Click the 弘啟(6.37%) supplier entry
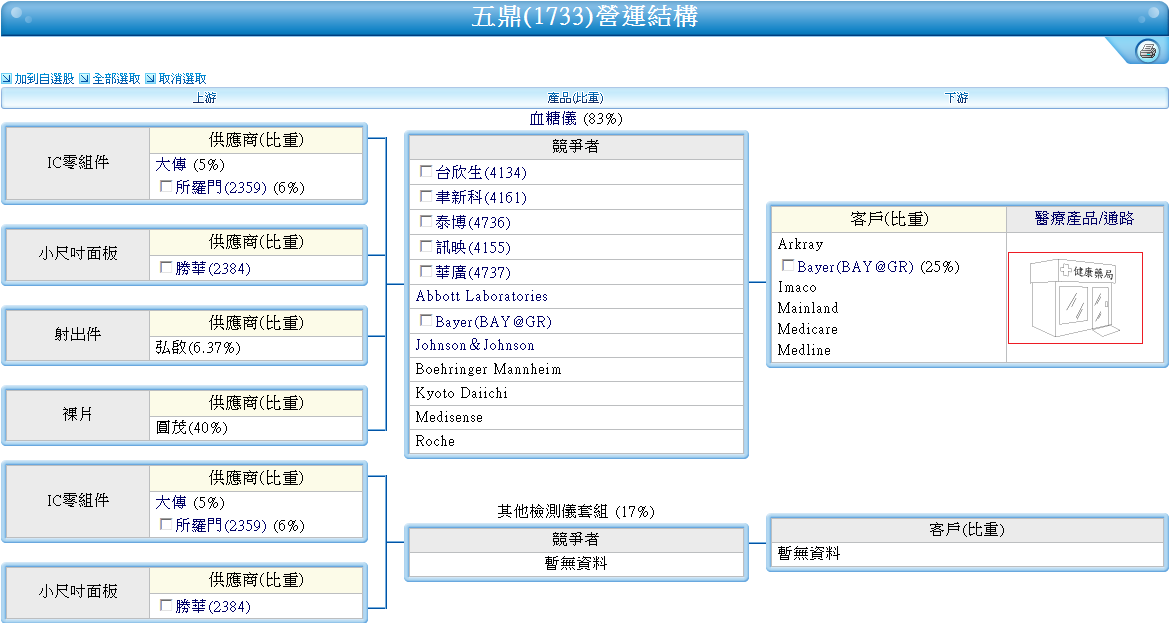 click(198, 348)
